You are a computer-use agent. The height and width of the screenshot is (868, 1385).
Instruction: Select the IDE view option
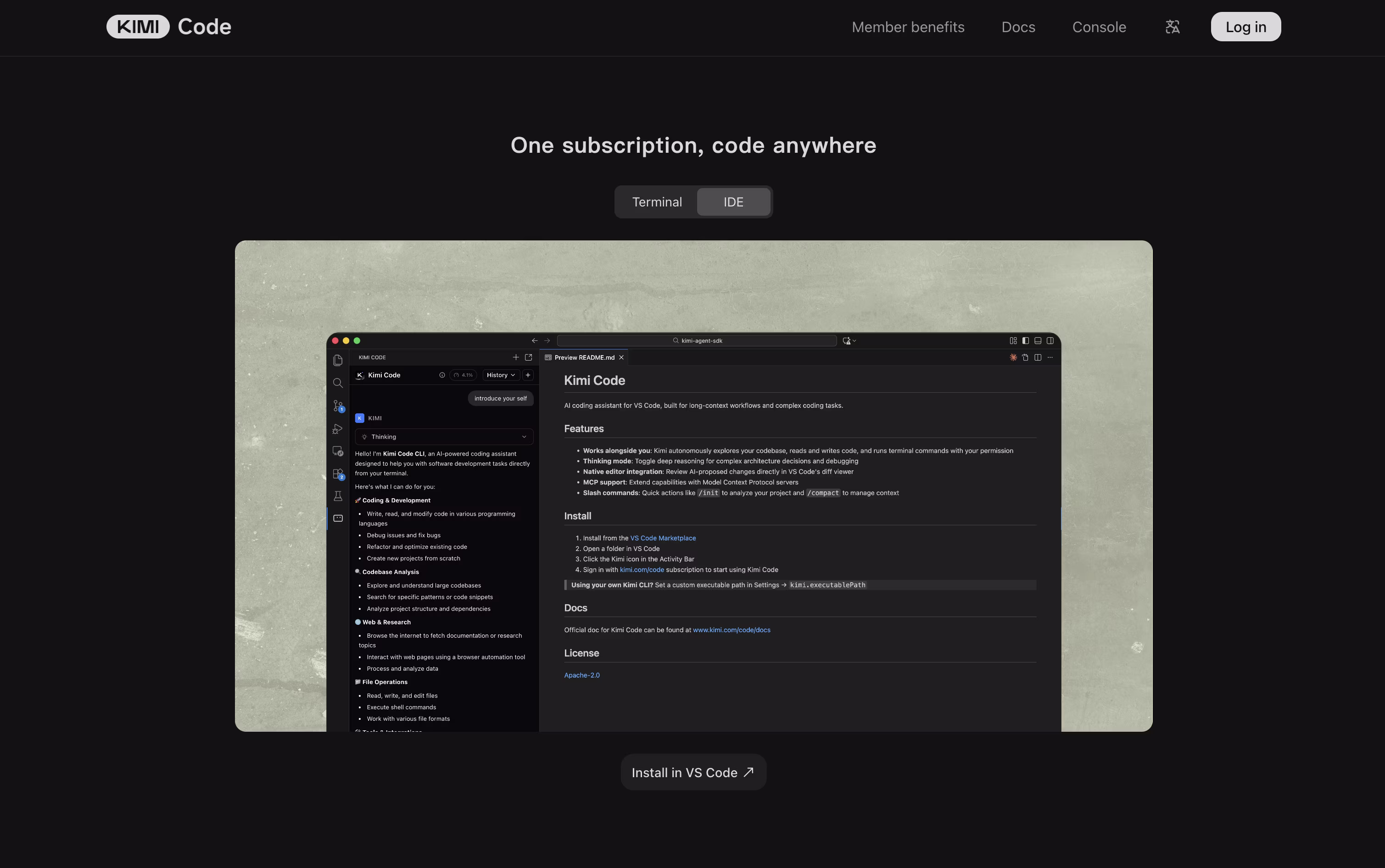point(733,202)
